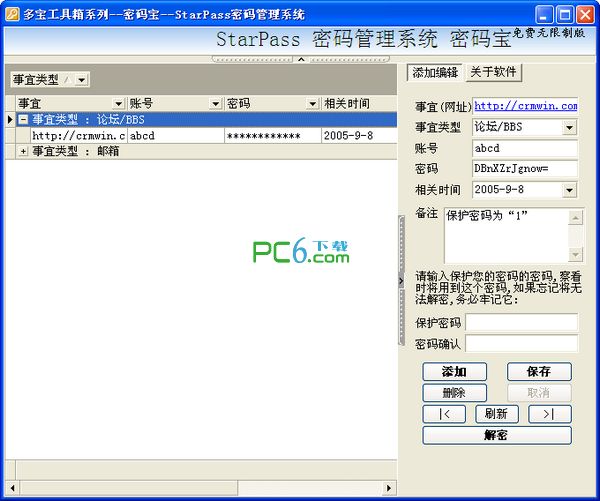The height and width of the screenshot is (501, 600).
Task: Open the 事宜 column filter dropdown
Action: (x=118, y=103)
